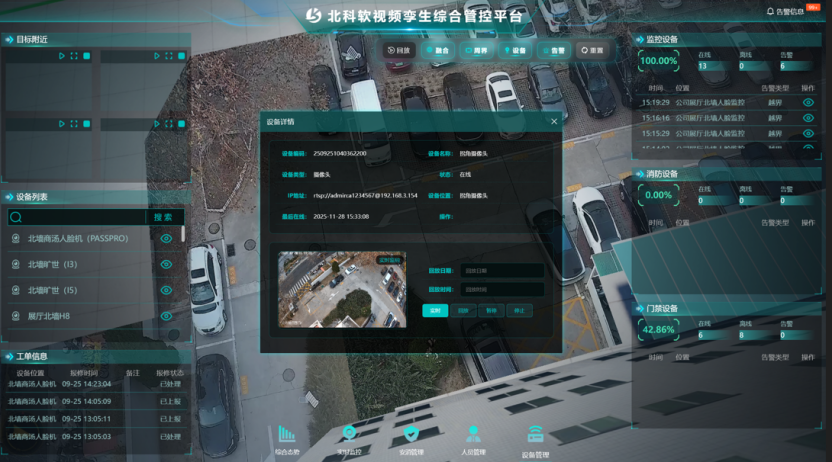Toggle the 融合 toolbar button
The height and width of the screenshot is (462, 832).
(x=438, y=50)
